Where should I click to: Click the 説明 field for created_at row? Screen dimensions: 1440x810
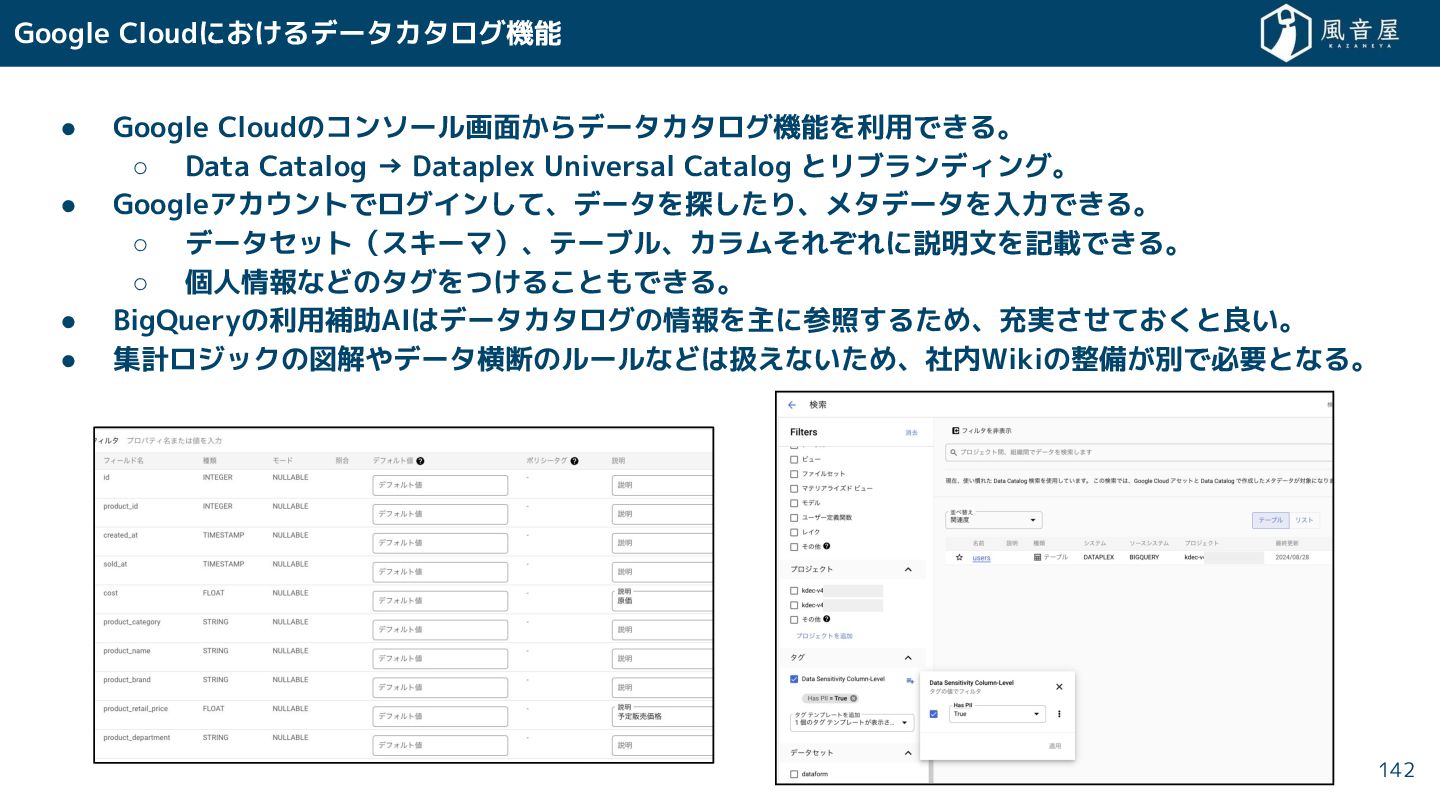click(x=662, y=543)
